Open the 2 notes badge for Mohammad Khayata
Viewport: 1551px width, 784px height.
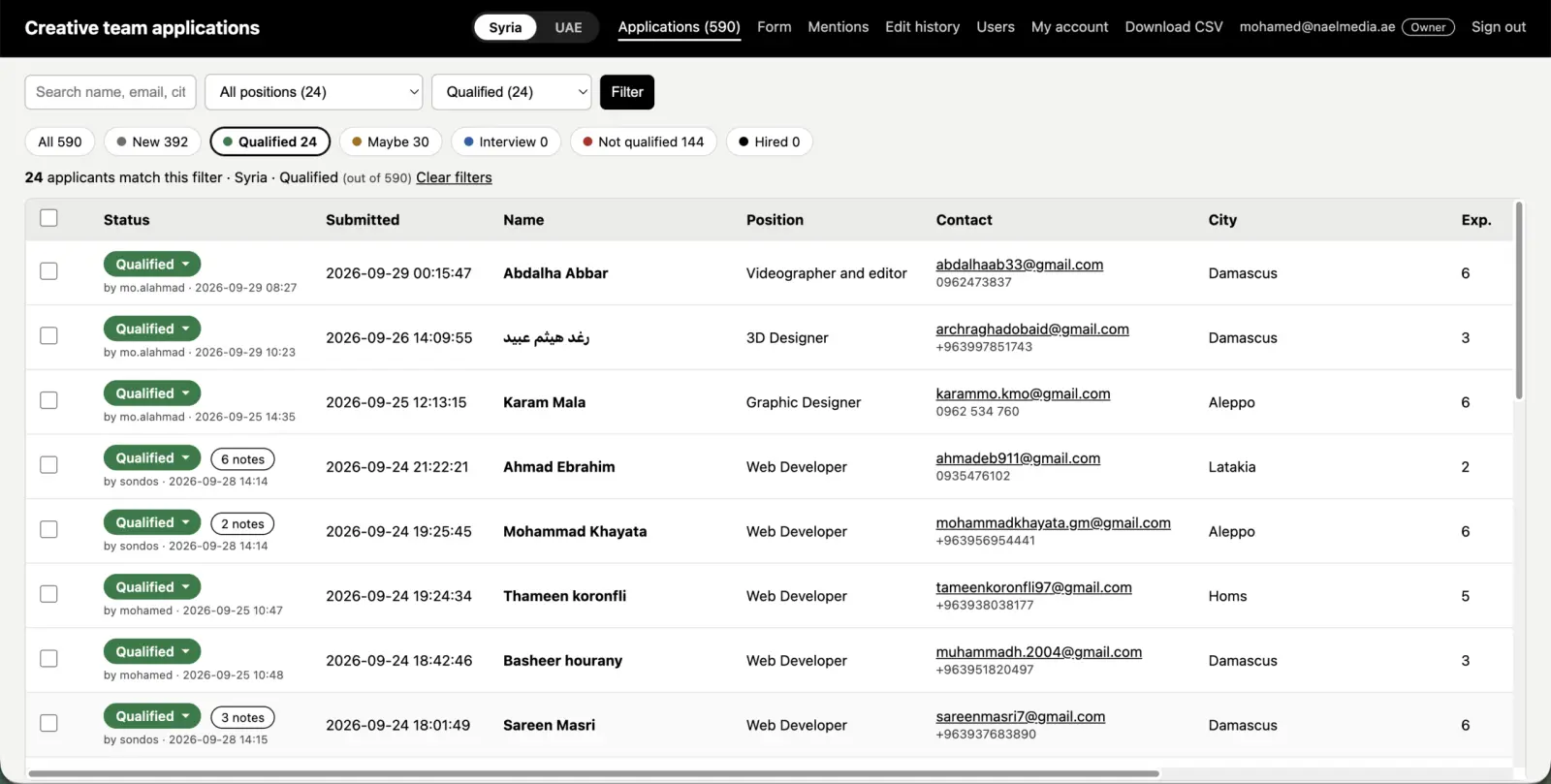[242, 524]
